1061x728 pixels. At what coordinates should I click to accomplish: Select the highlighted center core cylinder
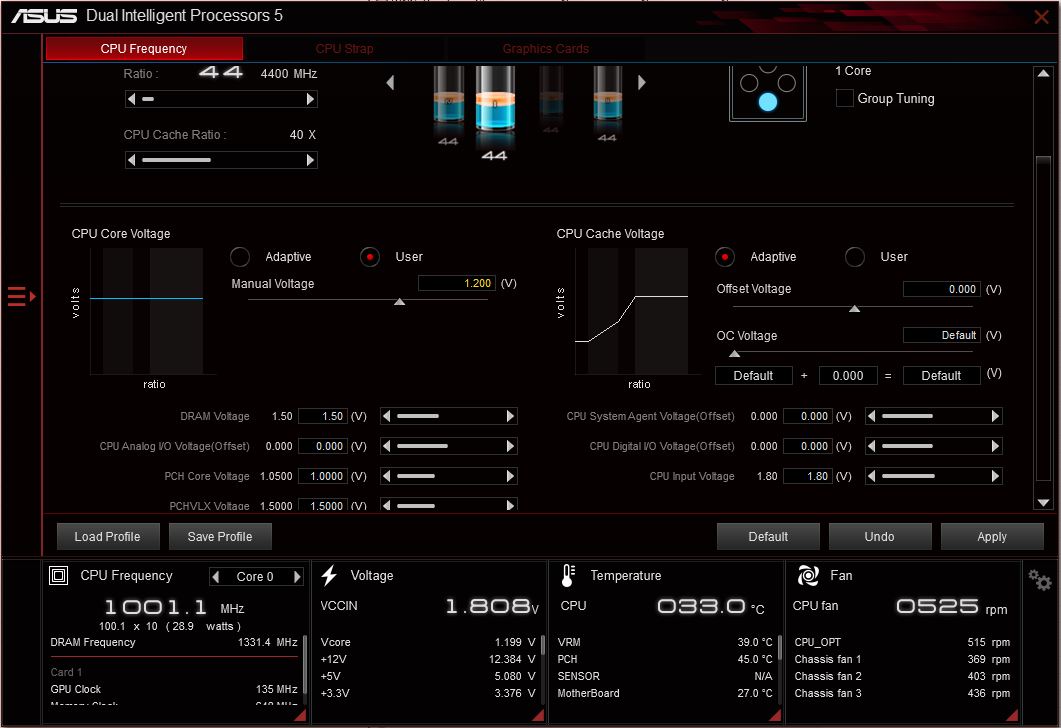pyautogui.click(x=495, y=98)
